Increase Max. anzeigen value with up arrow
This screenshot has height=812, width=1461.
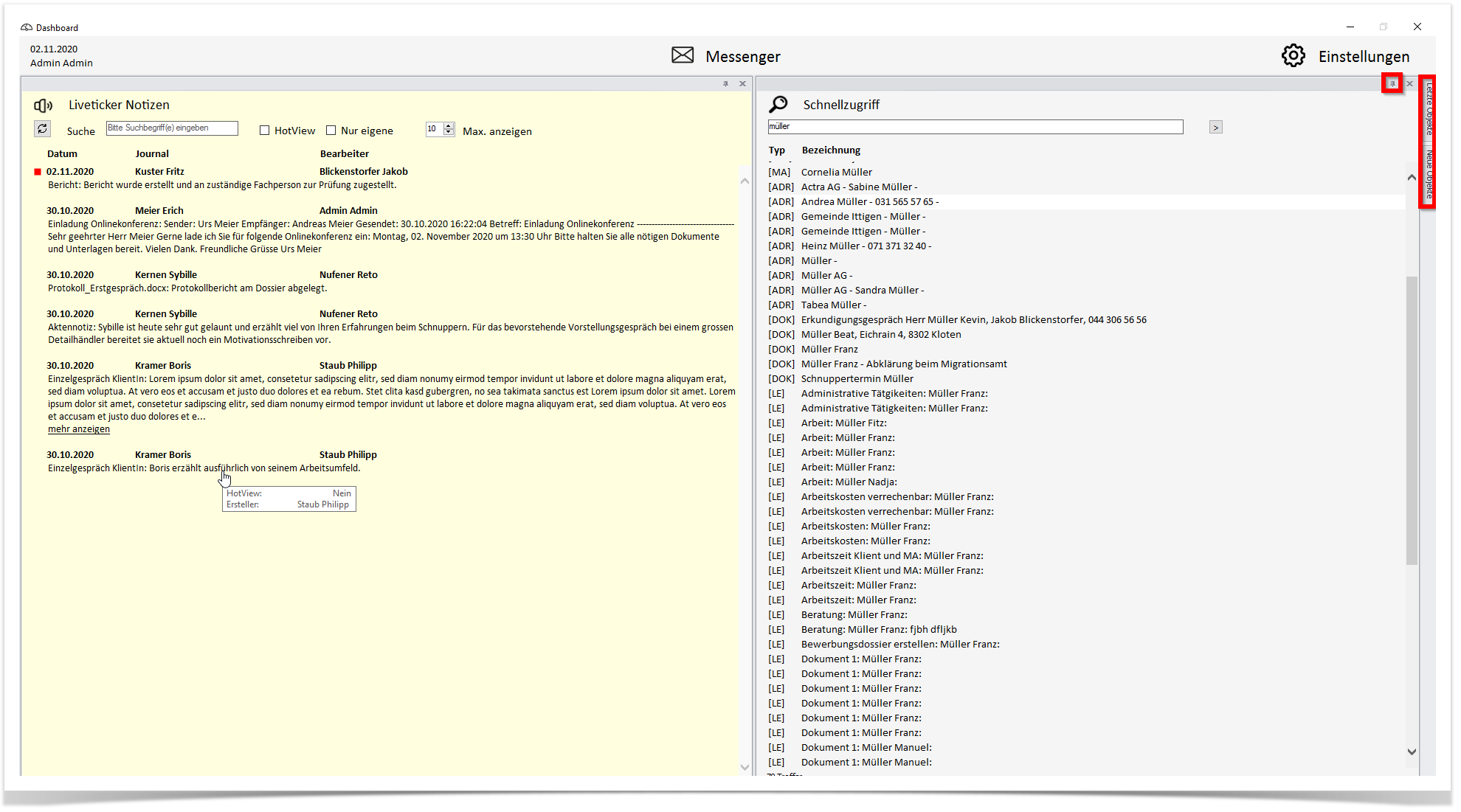click(449, 126)
